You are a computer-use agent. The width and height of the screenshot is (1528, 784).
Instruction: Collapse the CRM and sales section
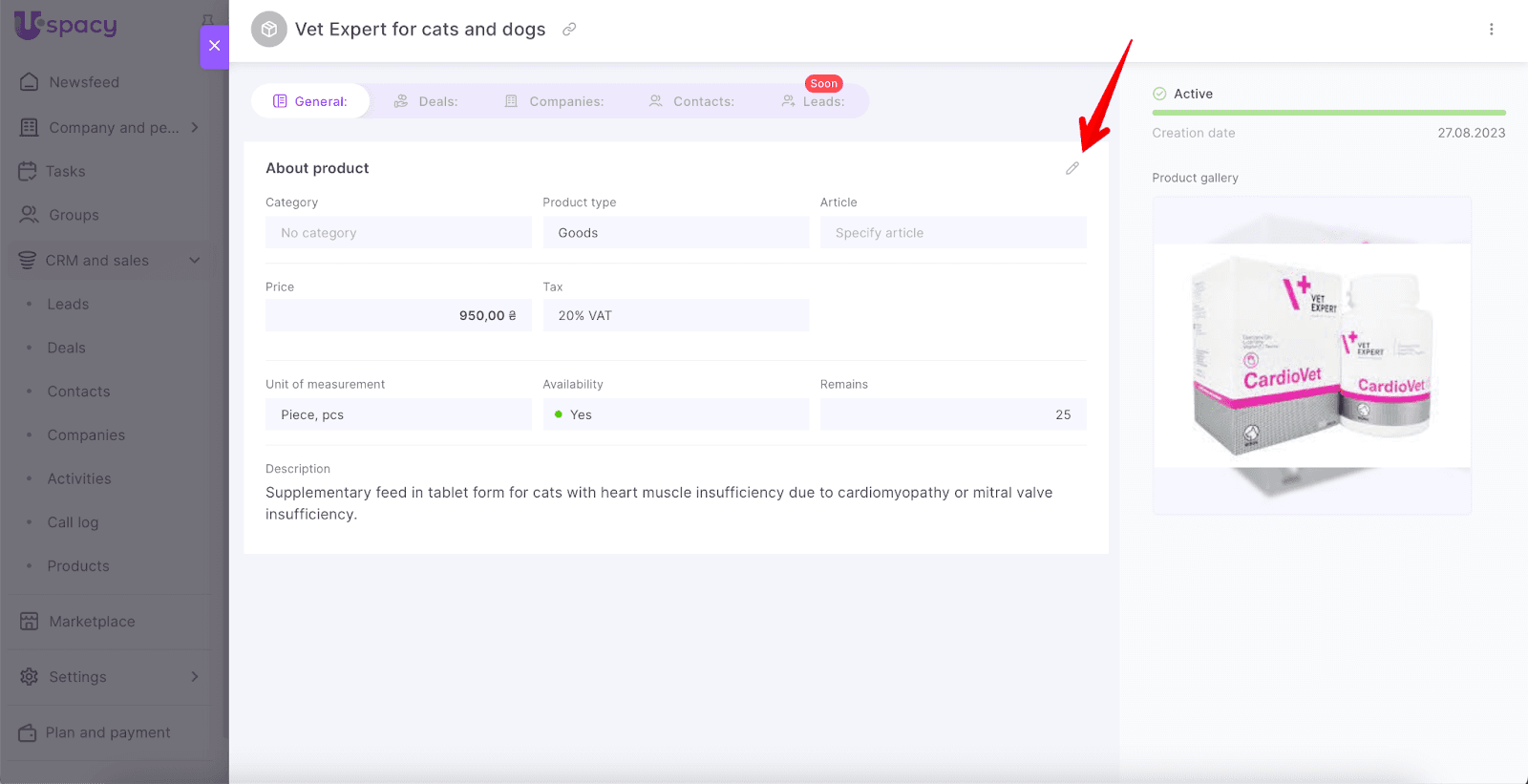(x=195, y=261)
